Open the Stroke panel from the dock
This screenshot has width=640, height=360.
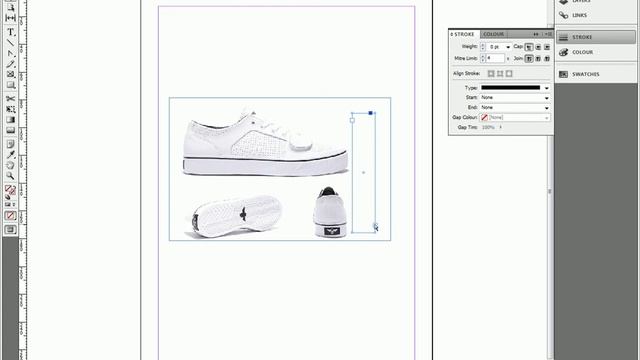596,37
